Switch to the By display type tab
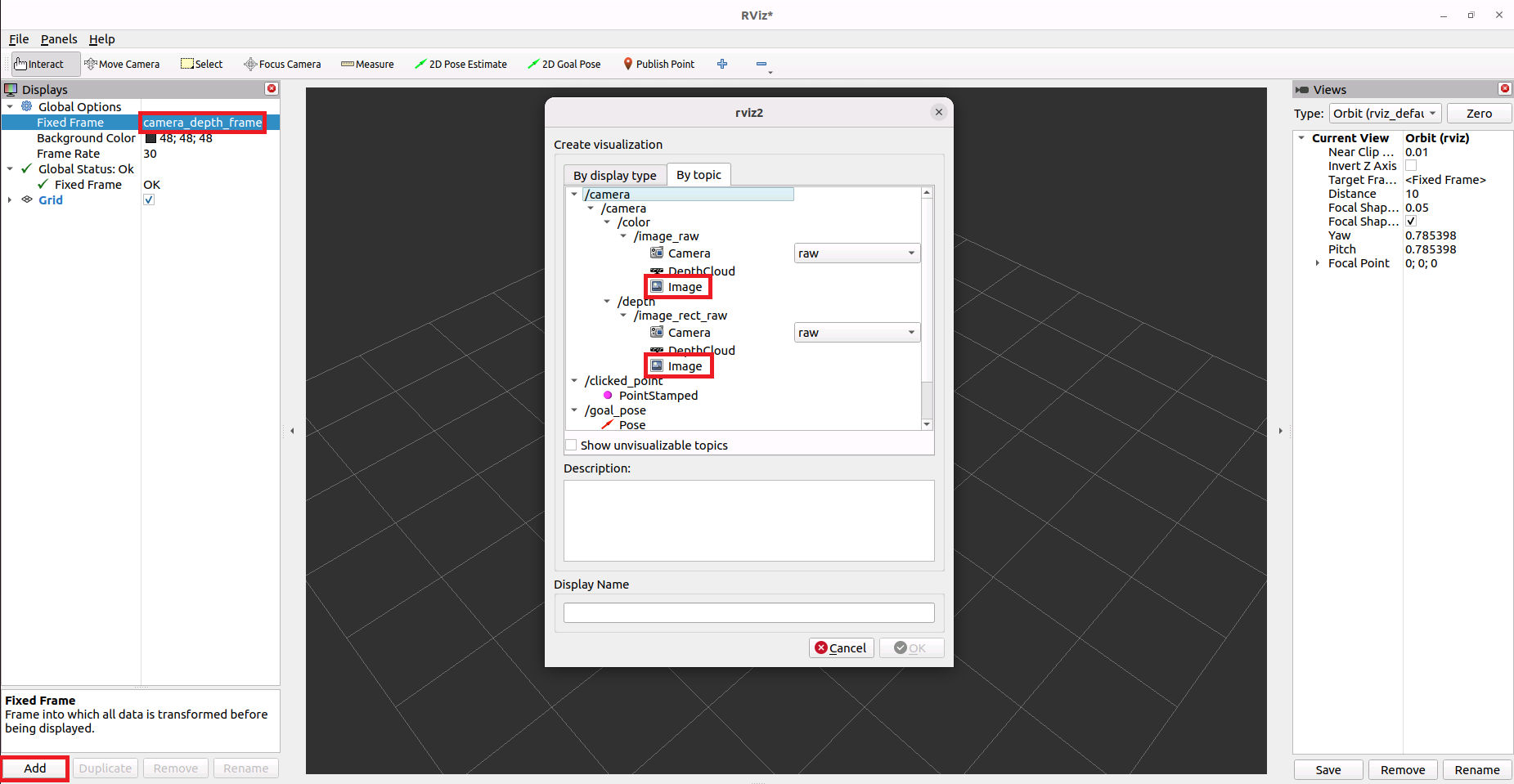The image size is (1514, 784). coord(614,176)
